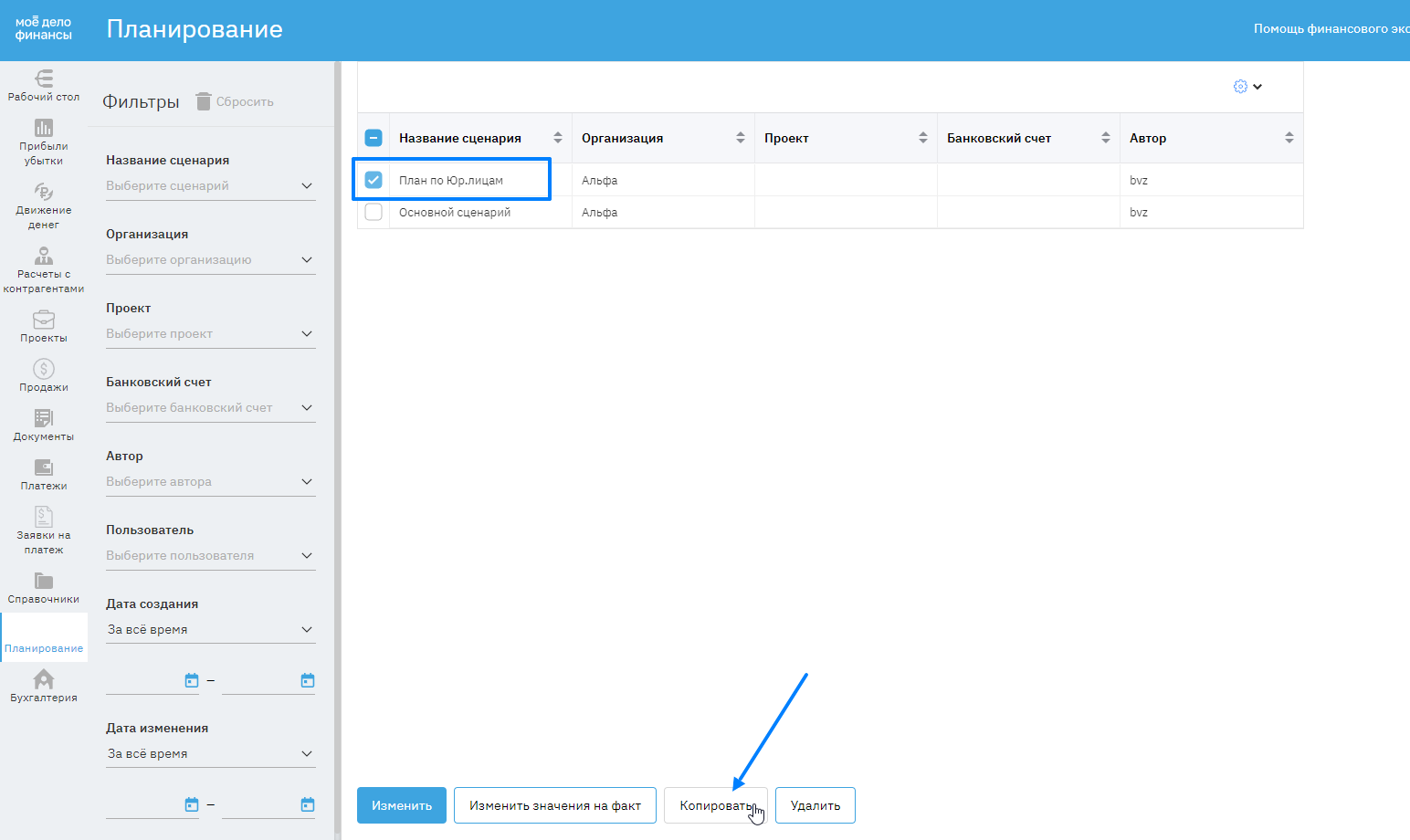Screen dimensions: 1410x840
Task: Click bvz author in Основной сценарий row
Action: (1139, 213)
